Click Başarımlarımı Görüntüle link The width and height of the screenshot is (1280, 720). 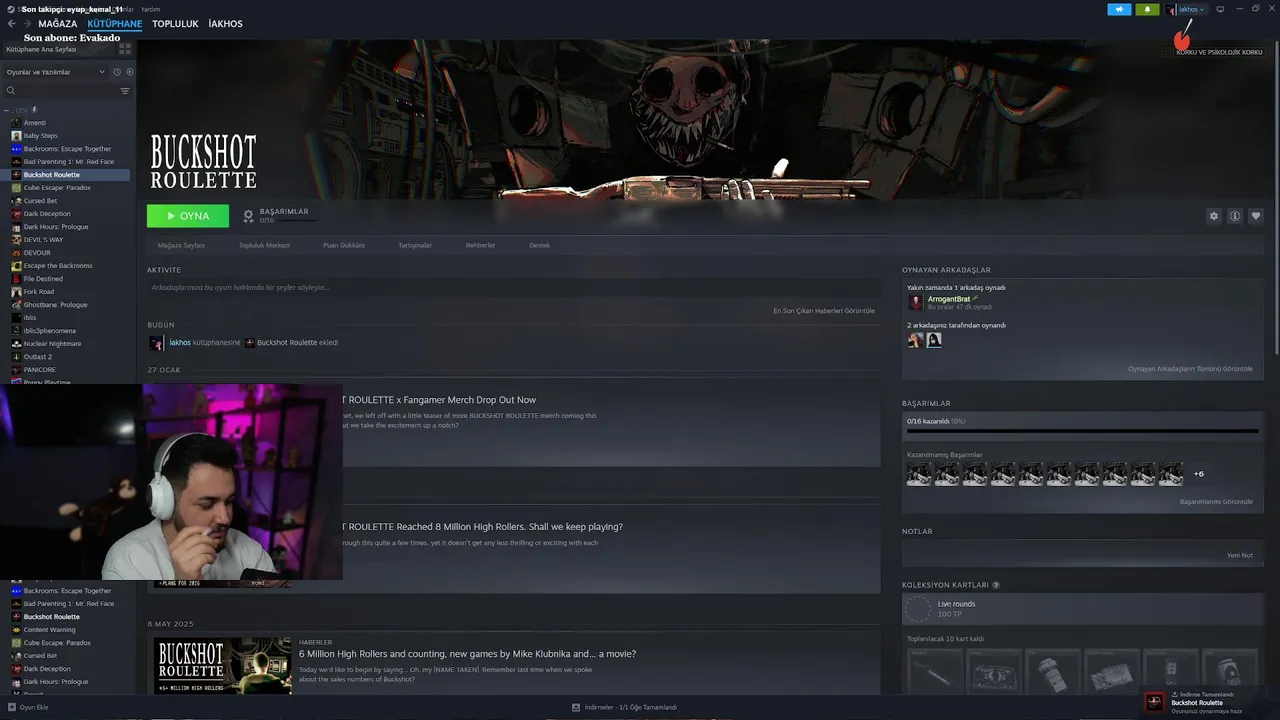click(1216, 502)
